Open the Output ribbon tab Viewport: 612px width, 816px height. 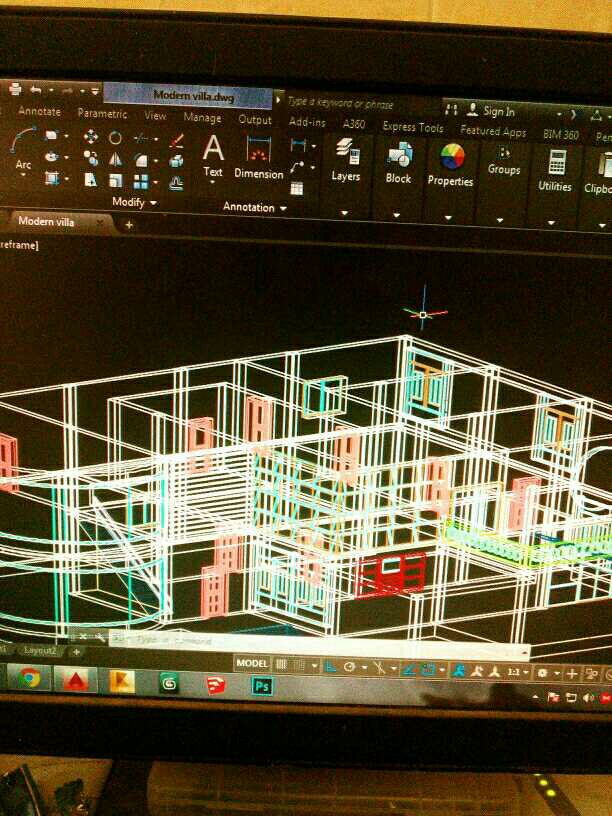coord(255,120)
